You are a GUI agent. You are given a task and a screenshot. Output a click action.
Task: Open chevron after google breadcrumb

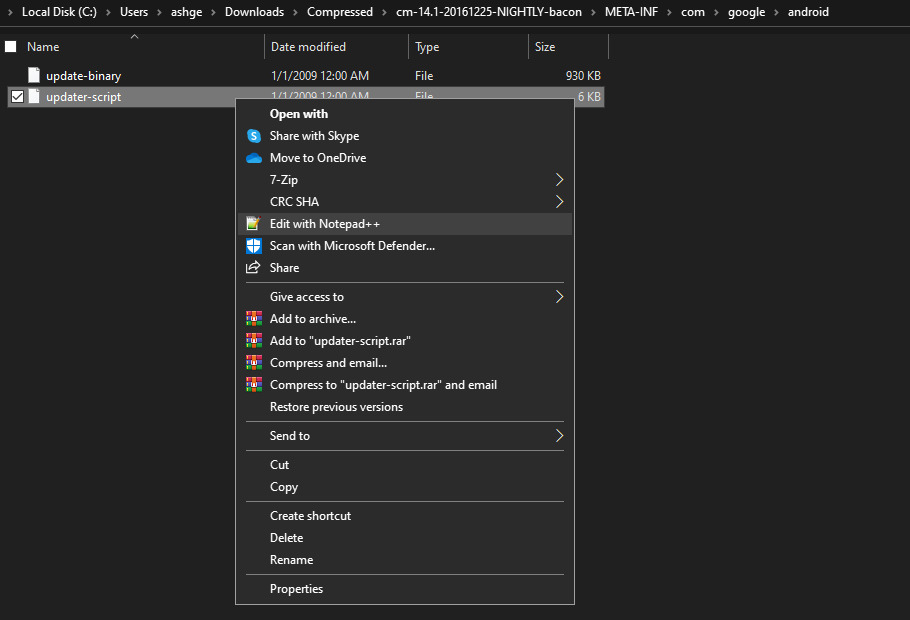point(777,12)
